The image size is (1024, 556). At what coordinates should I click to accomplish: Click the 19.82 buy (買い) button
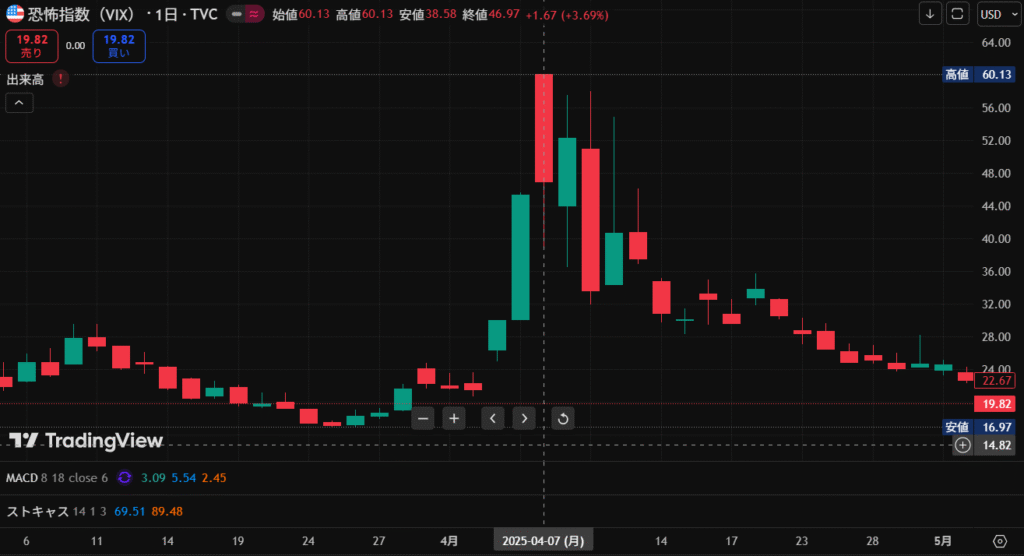[x=119, y=46]
